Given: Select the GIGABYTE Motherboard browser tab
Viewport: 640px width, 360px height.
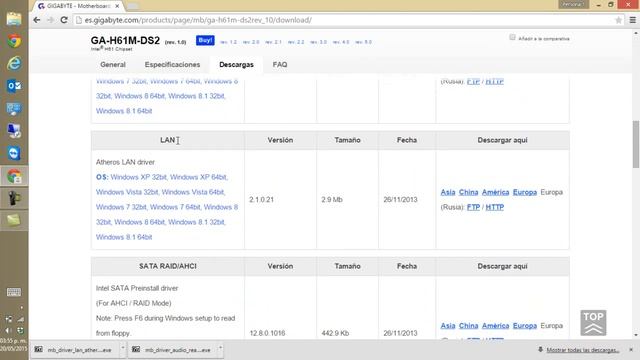Looking at the screenshot, I should coord(78,6).
